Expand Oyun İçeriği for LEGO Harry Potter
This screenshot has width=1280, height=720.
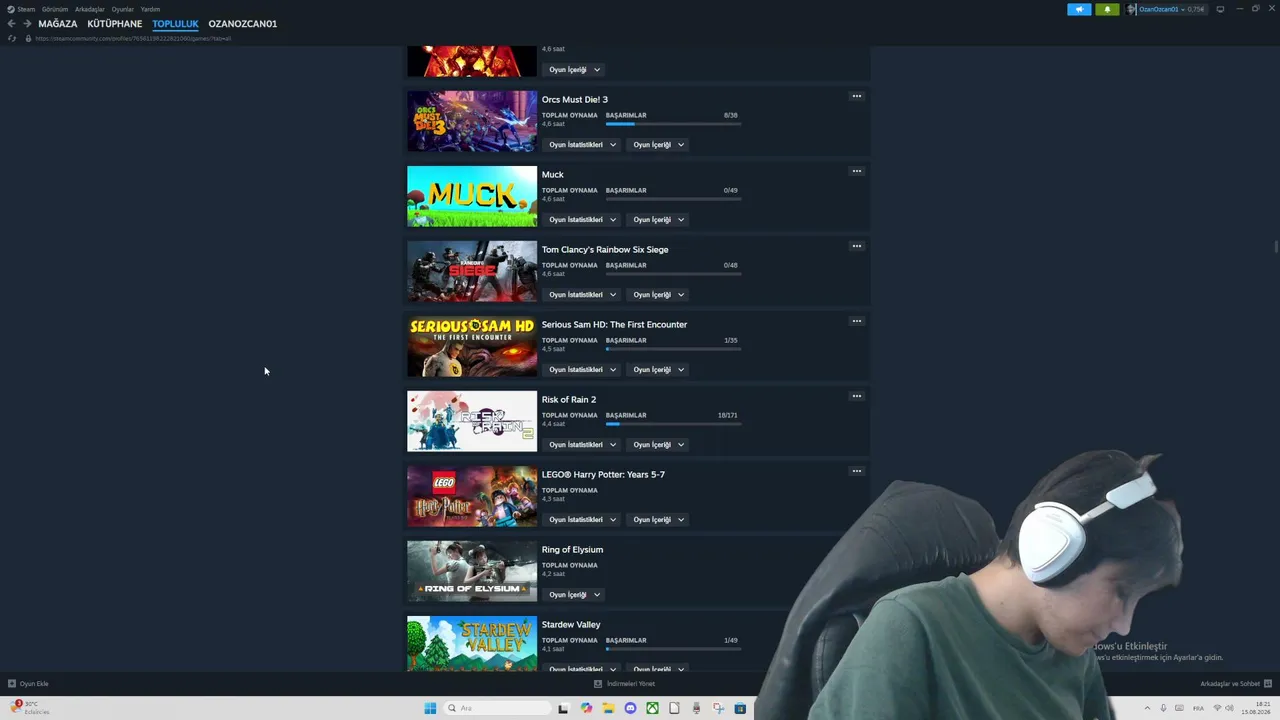tap(659, 520)
